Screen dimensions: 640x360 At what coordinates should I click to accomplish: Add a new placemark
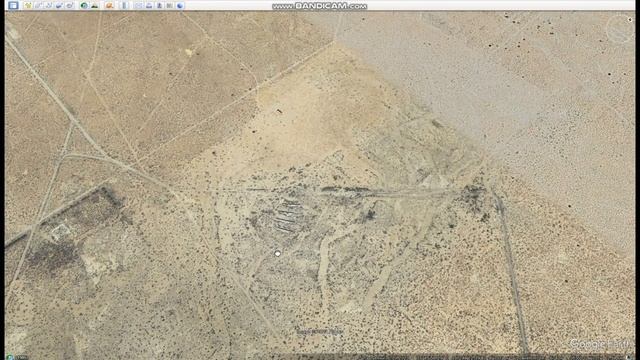tap(28, 5)
